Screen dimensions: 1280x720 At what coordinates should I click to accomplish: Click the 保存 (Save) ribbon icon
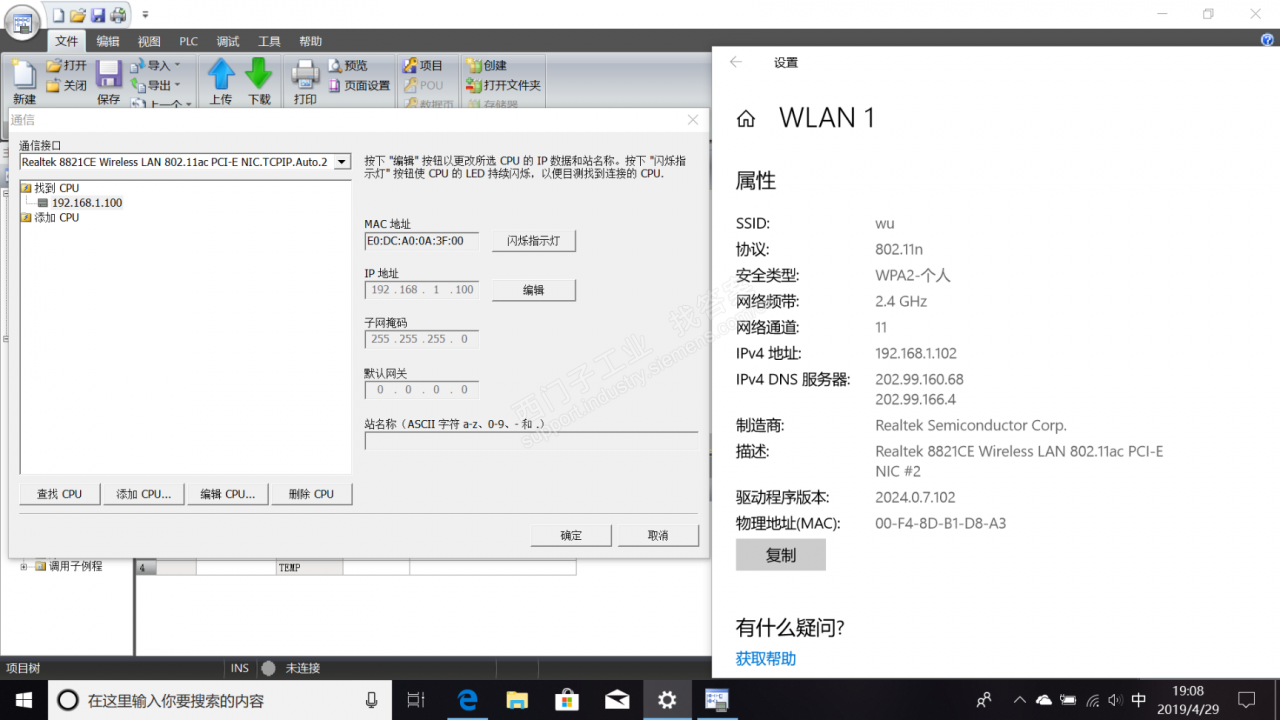pos(108,81)
